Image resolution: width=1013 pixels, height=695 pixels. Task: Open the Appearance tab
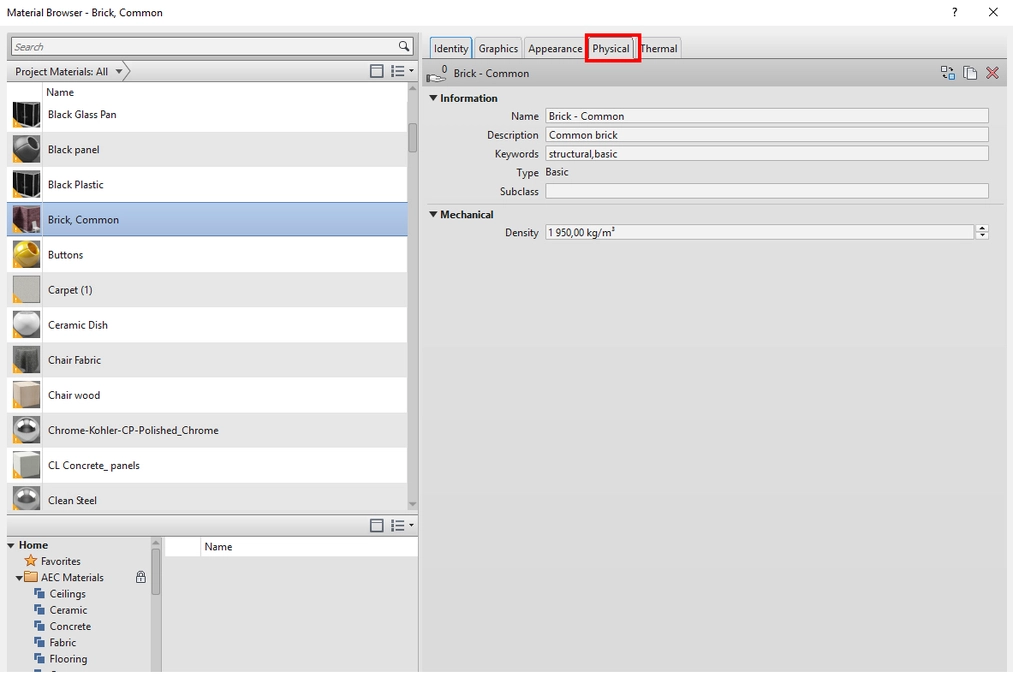tap(554, 48)
